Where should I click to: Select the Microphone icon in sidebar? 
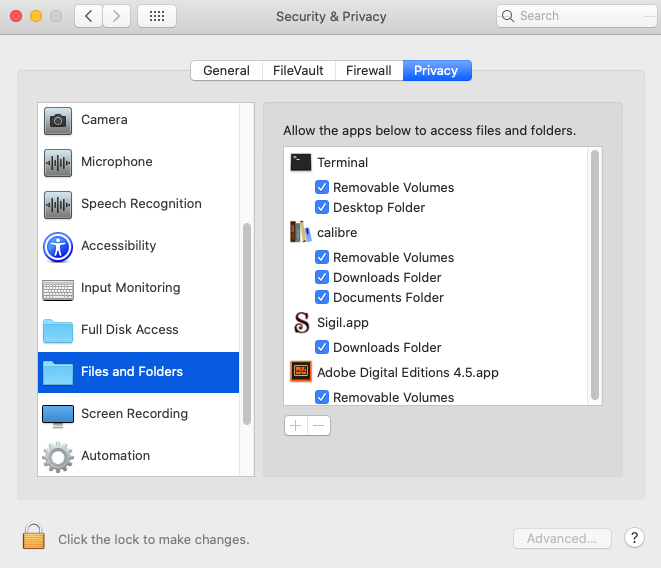(58, 162)
